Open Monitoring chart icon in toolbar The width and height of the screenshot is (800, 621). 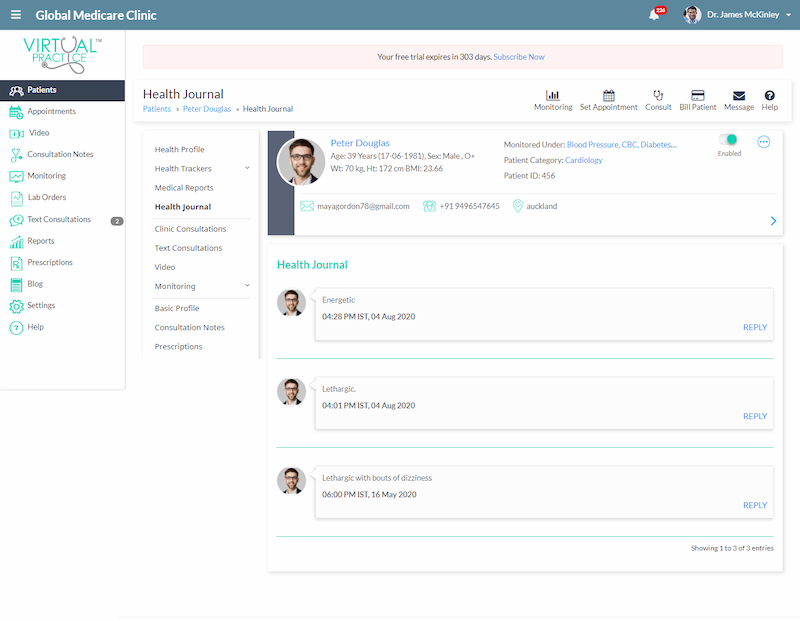pyautogui.click(x=552, y=95)
